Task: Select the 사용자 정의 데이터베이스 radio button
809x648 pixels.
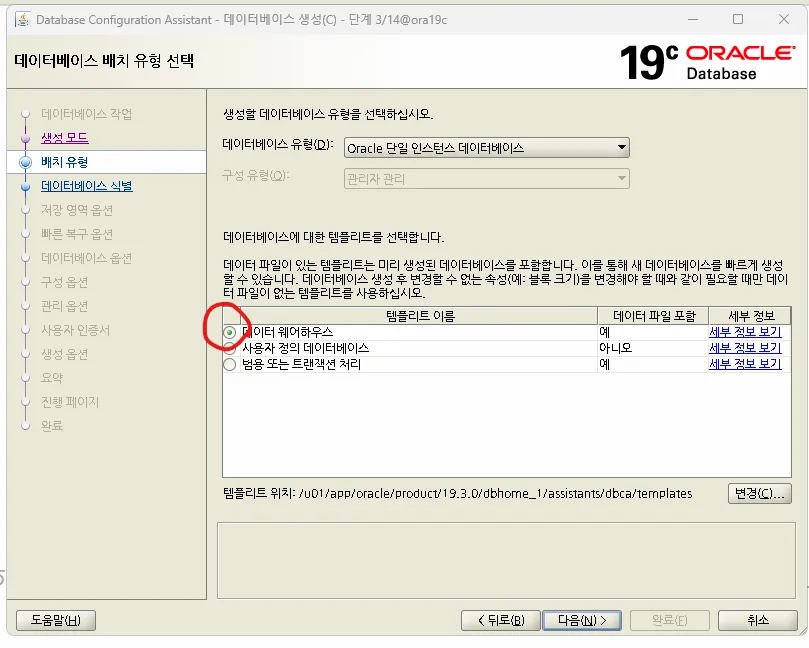Action: [230, 349]
